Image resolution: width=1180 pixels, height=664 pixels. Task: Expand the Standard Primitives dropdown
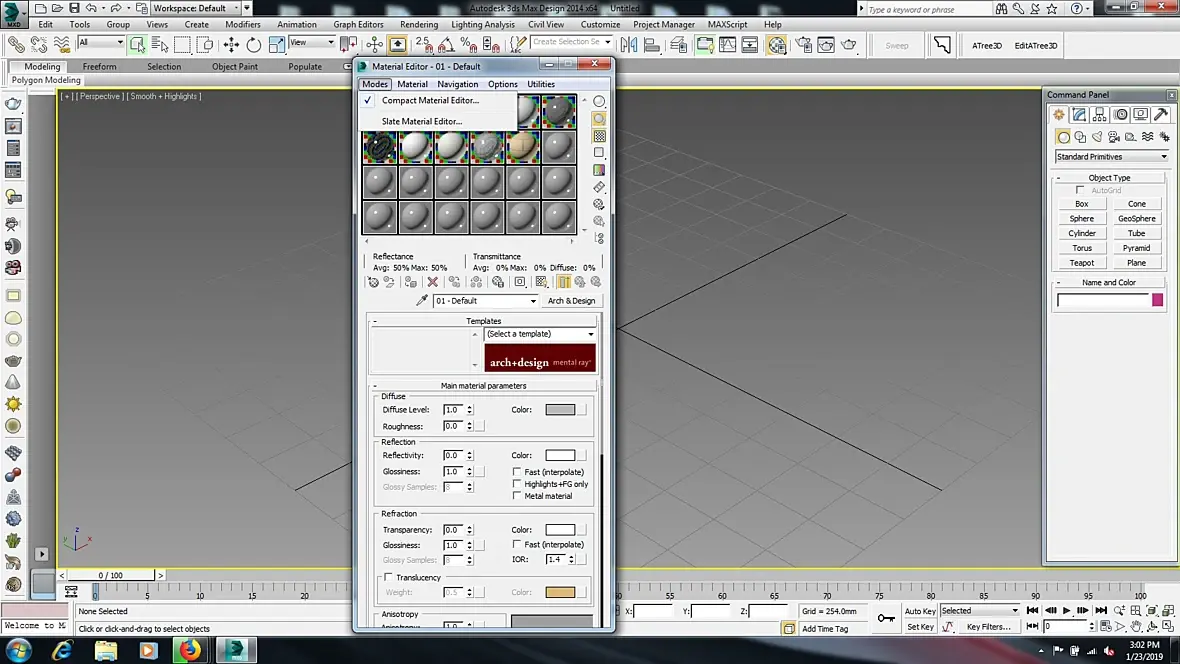[1111, 157]
